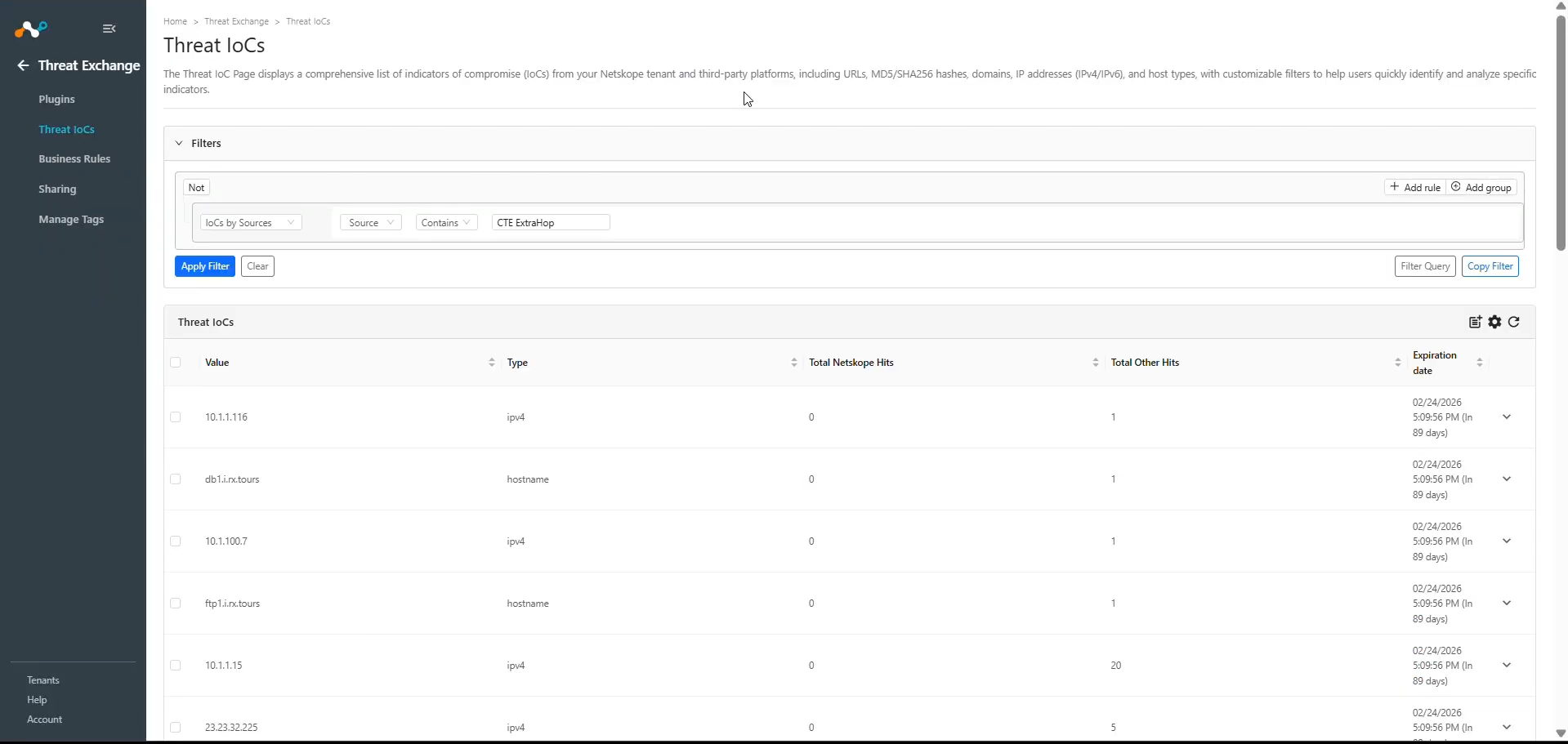Screen dimensions: 1568x744
Task: Sort by Type column
Action: coord(794,363)
